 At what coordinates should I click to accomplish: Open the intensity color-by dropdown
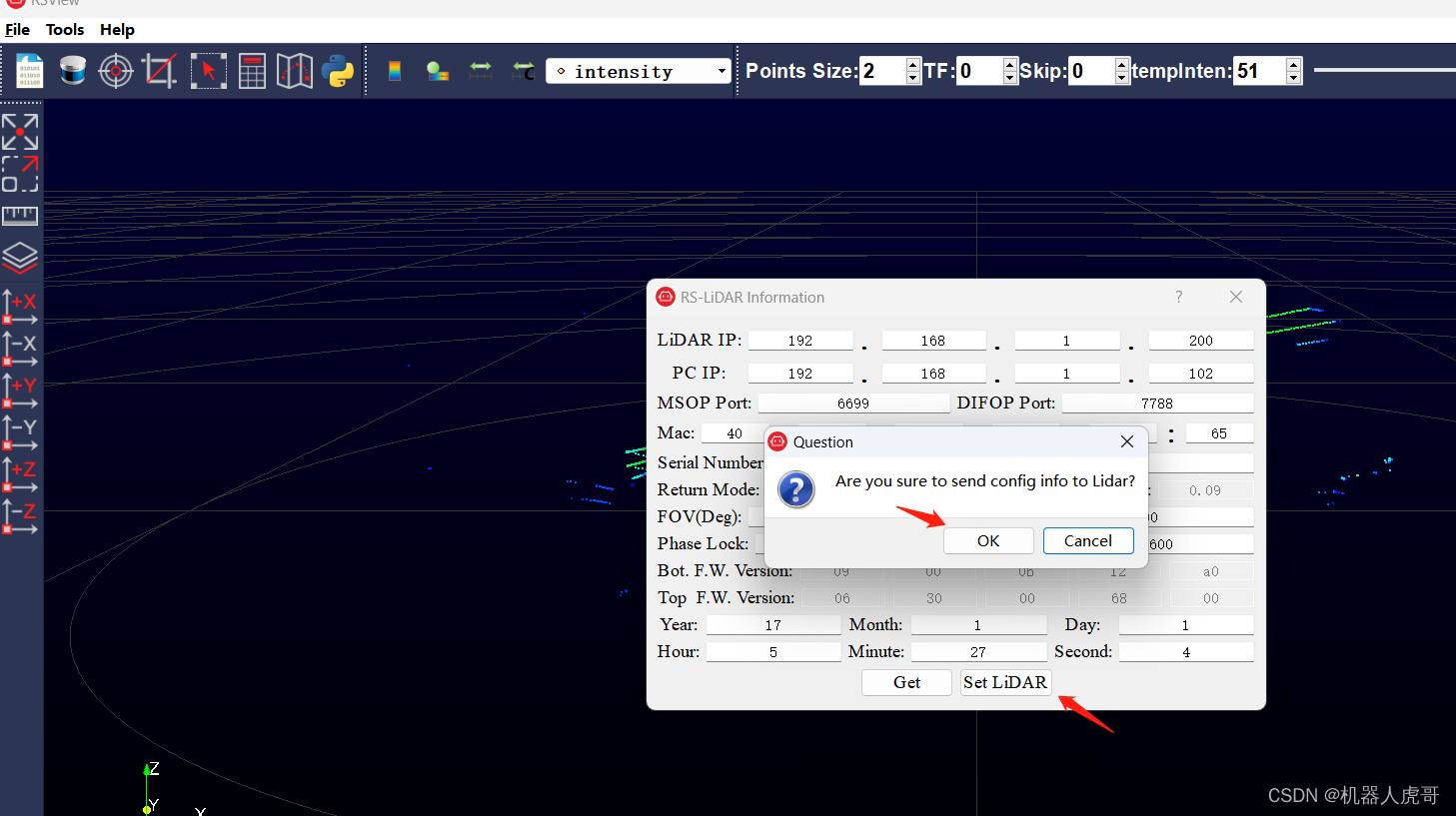(638, 71)
